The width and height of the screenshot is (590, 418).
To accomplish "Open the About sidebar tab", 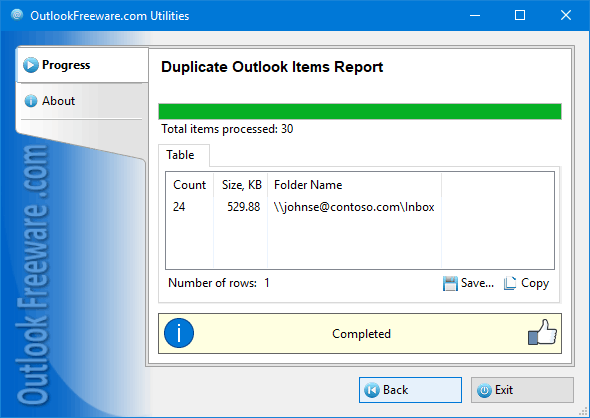I will pos(82,101).
